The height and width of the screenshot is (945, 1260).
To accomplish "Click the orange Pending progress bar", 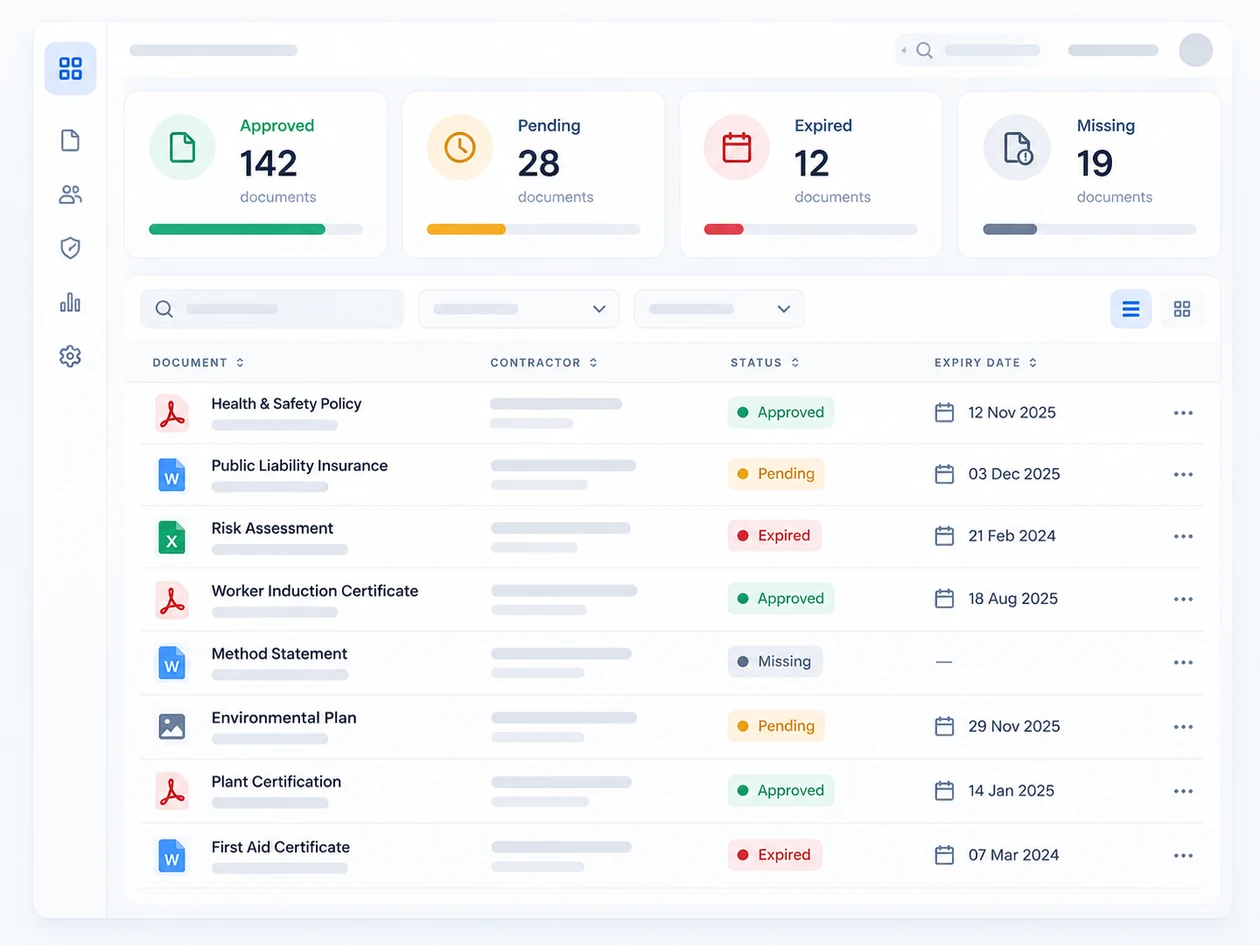I will point(466,229).
